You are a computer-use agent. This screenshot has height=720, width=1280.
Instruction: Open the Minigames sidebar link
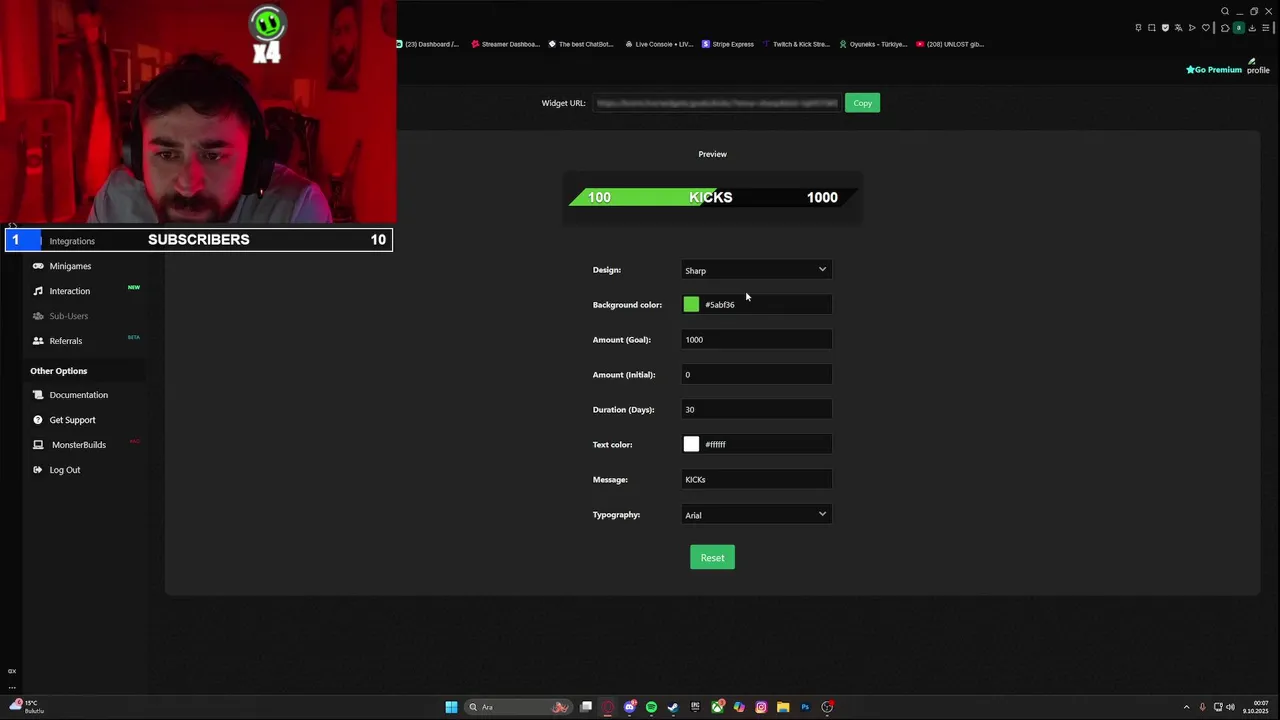click(70, 266)
